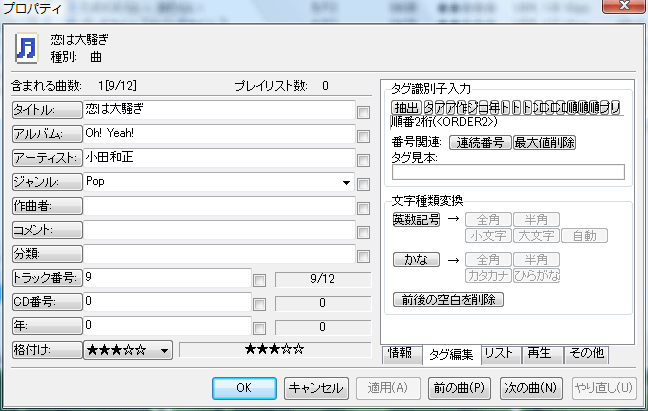Go to next song with 次の曲(N)
648x411 pixels.
531,387
